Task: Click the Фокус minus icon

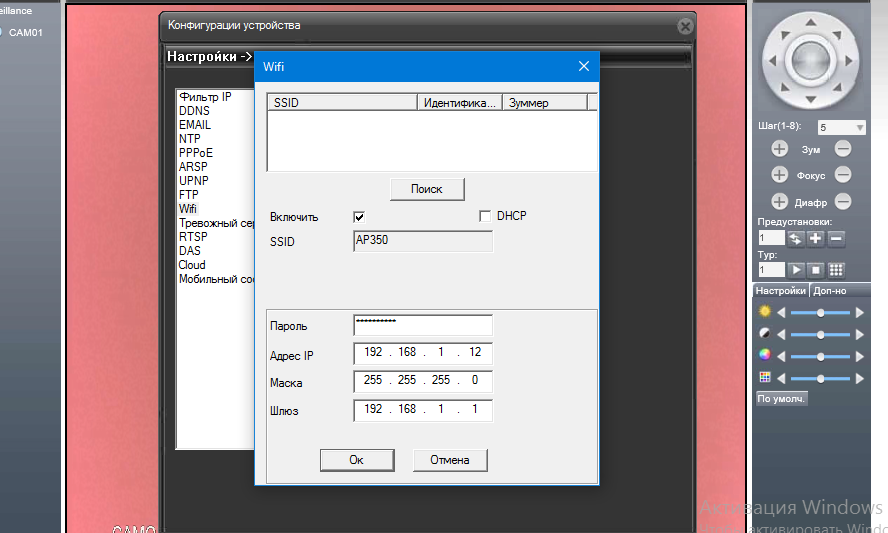Action: coord(843,175)
